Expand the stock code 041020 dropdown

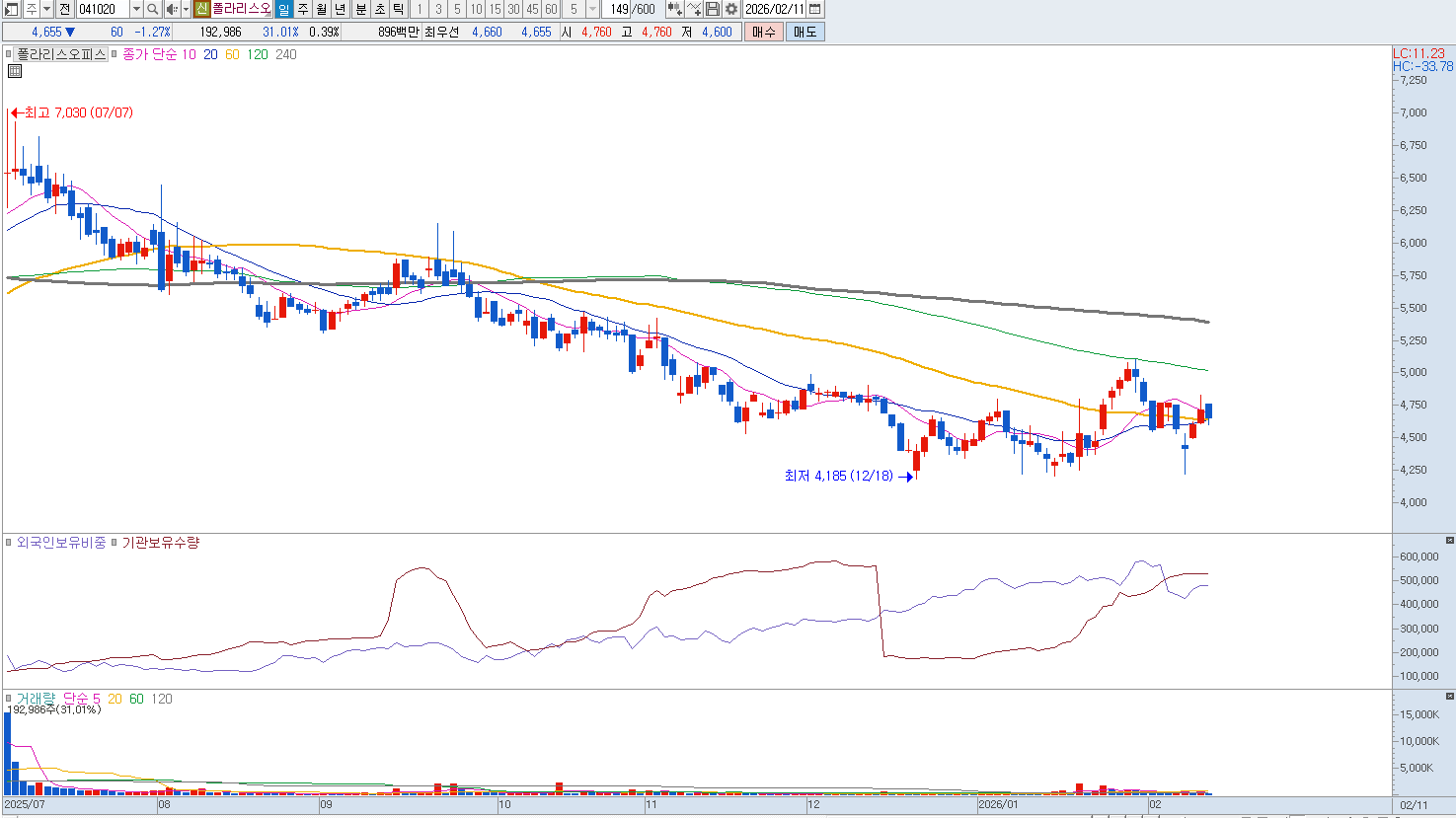pyautogui.click(x=136, y=9)
